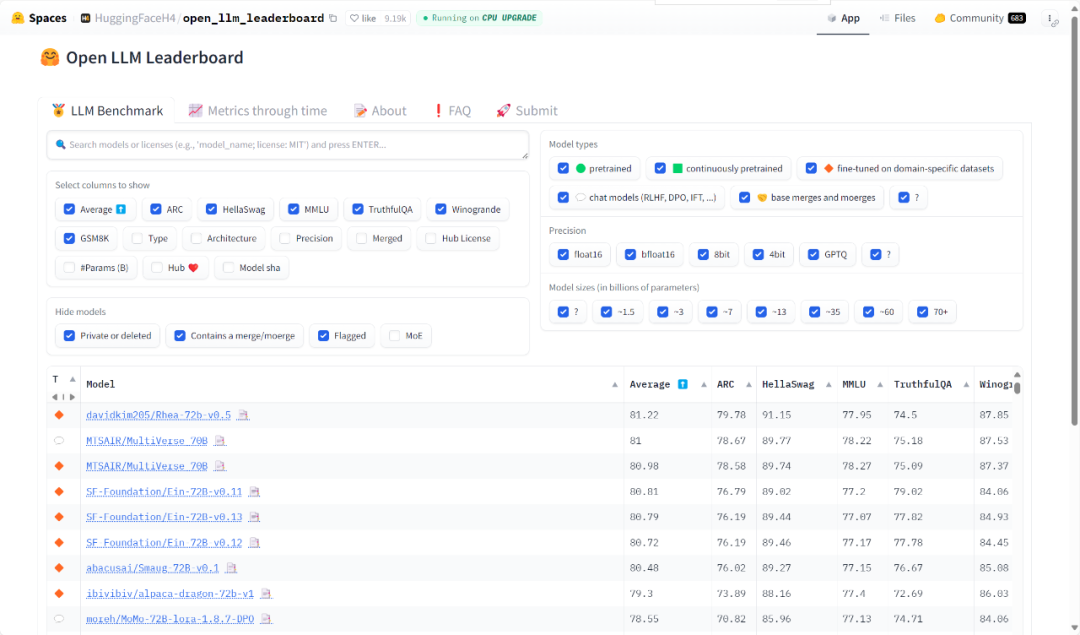Click the Running on CPU UPGRADE status badge
The image size is (1080, 635).
click(x=479, y=19)
